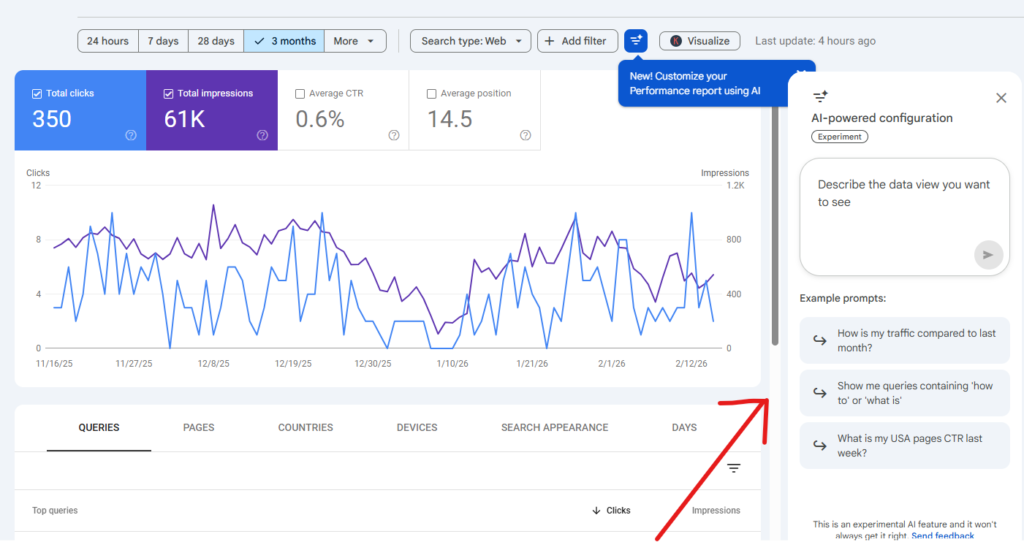Switch to the DEVICES tab
This screenshot has width=1024, height=542.
pyautogui.click(x=417, y=428)
